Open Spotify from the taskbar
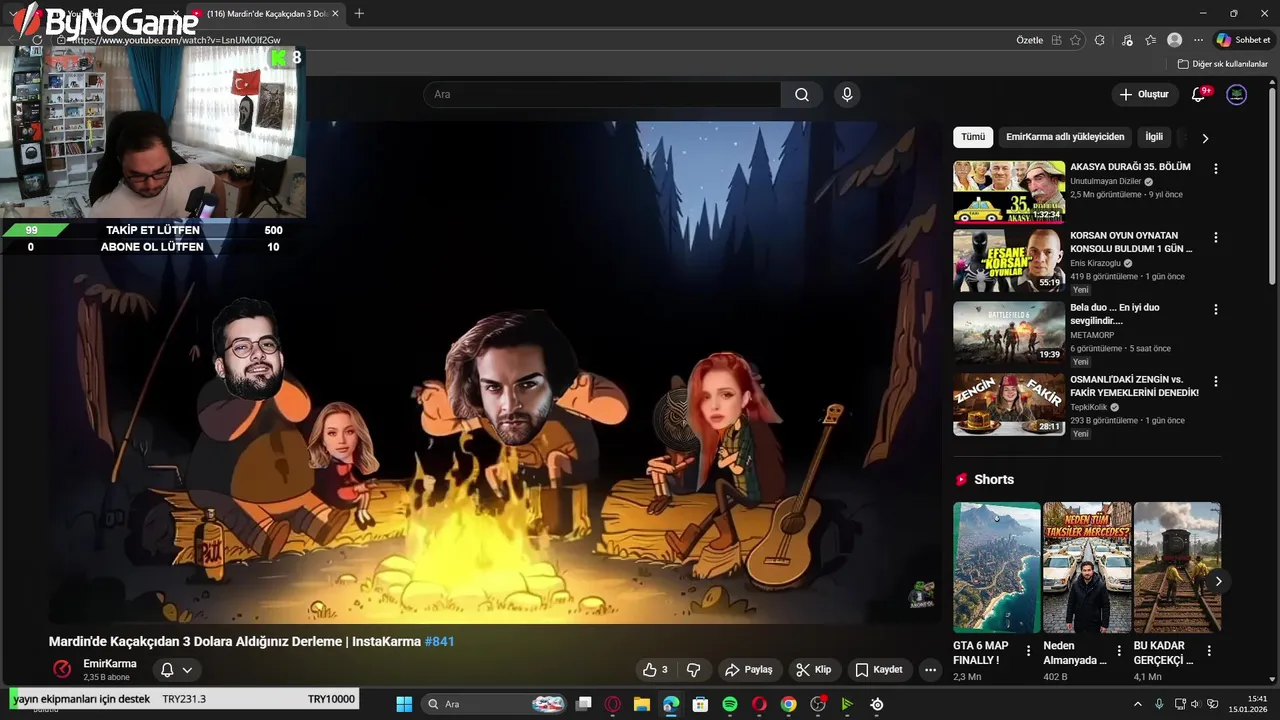The image size is (1280, 720). pos(730,704)
